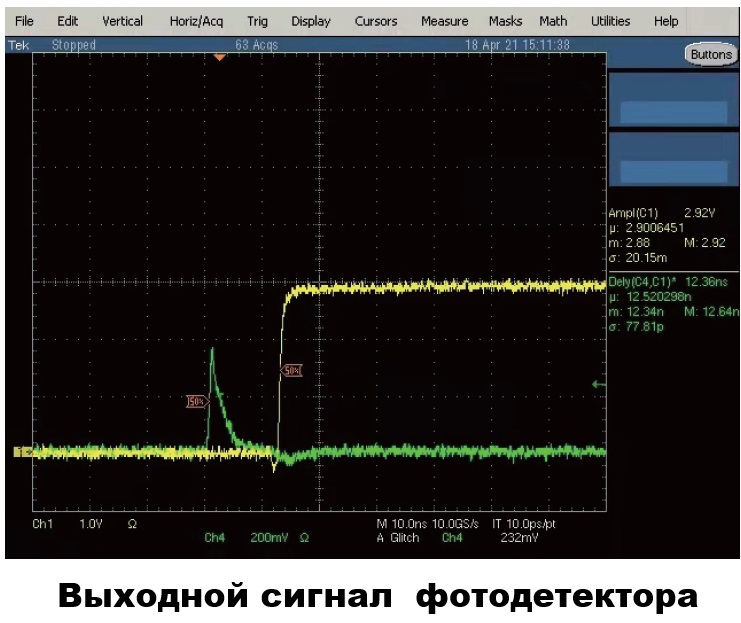Open the Measure menu
This screenshot has width=741, height=623.
(x=444, y=21)
